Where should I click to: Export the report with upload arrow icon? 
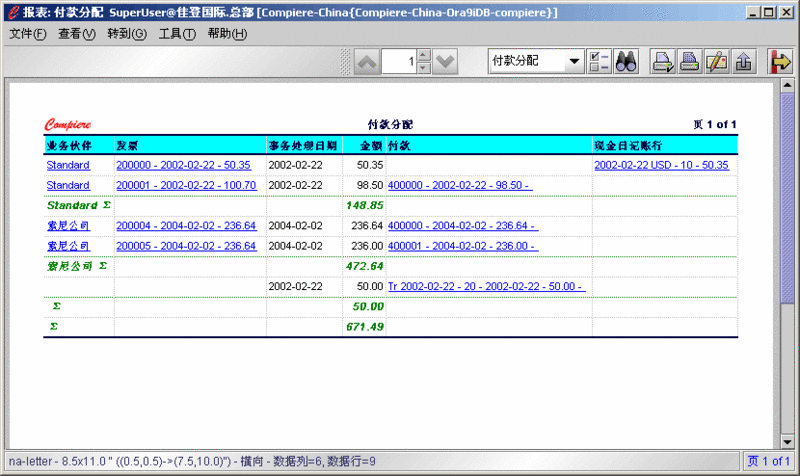click(743, 62)
